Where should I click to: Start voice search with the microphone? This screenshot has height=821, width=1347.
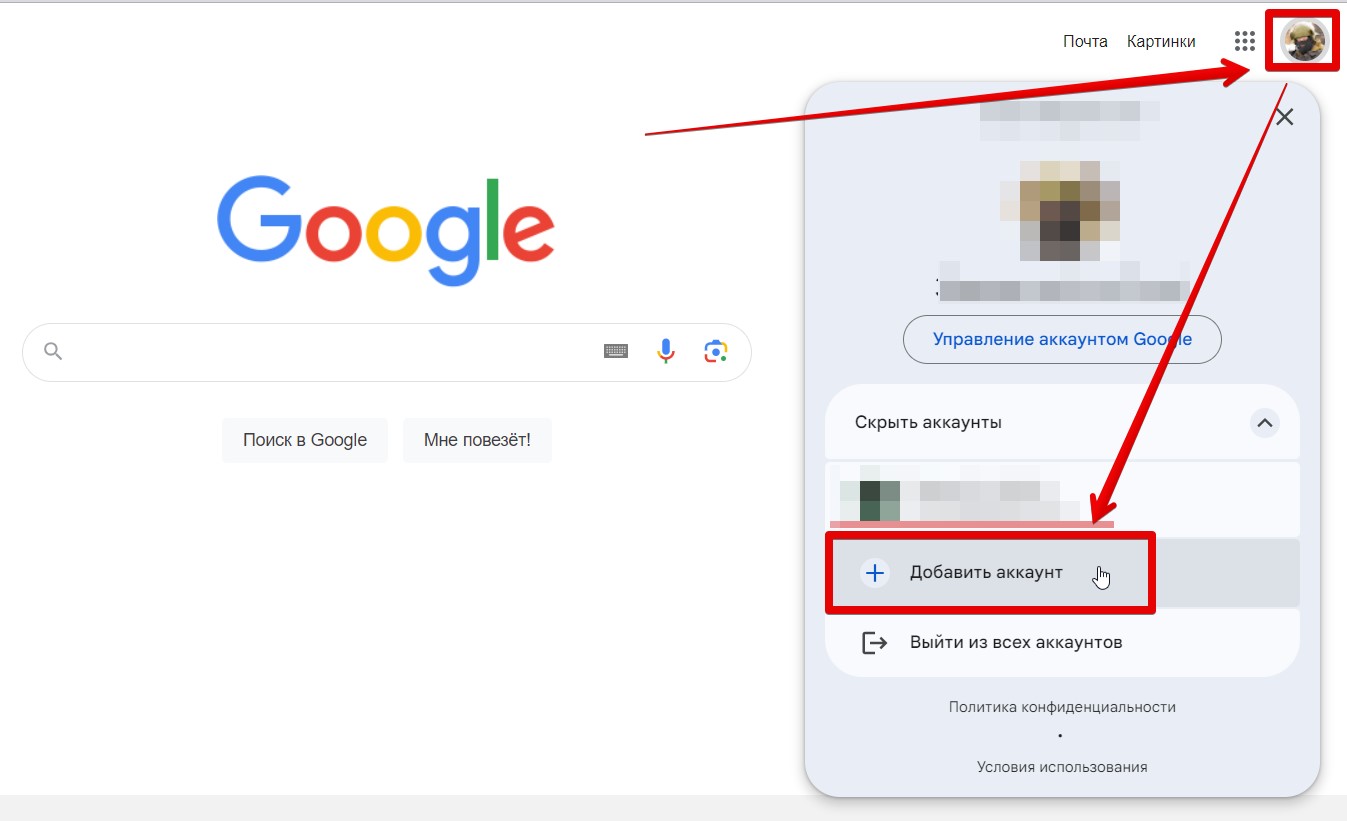(x=666, y=351)
